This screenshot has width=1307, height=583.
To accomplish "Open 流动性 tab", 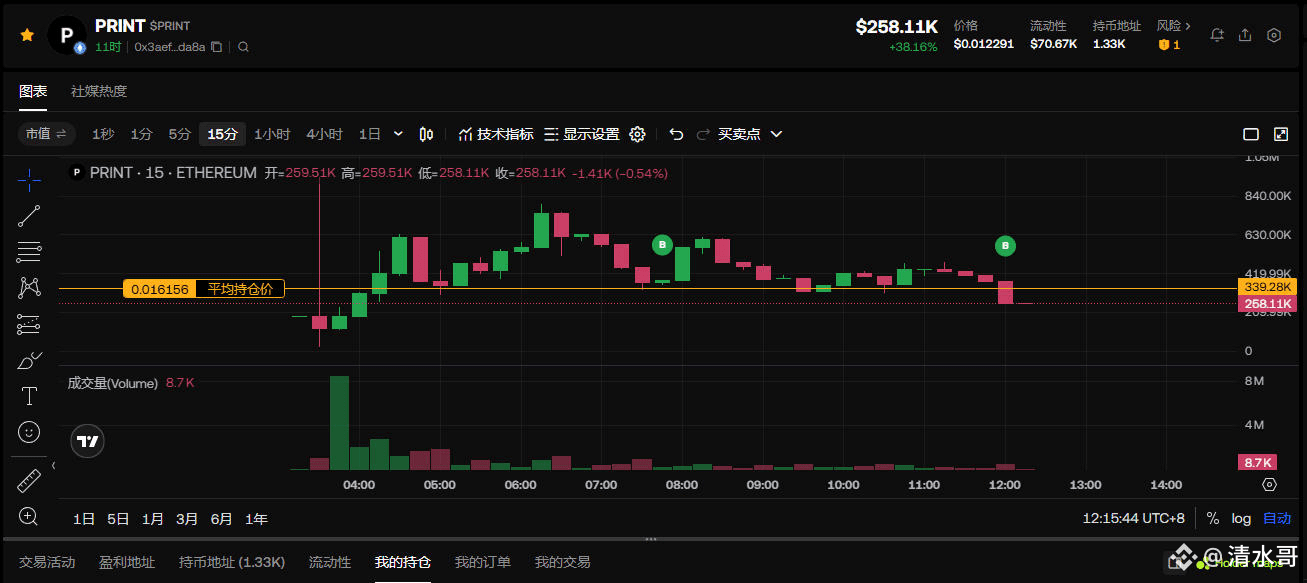I will pos(330,563).
